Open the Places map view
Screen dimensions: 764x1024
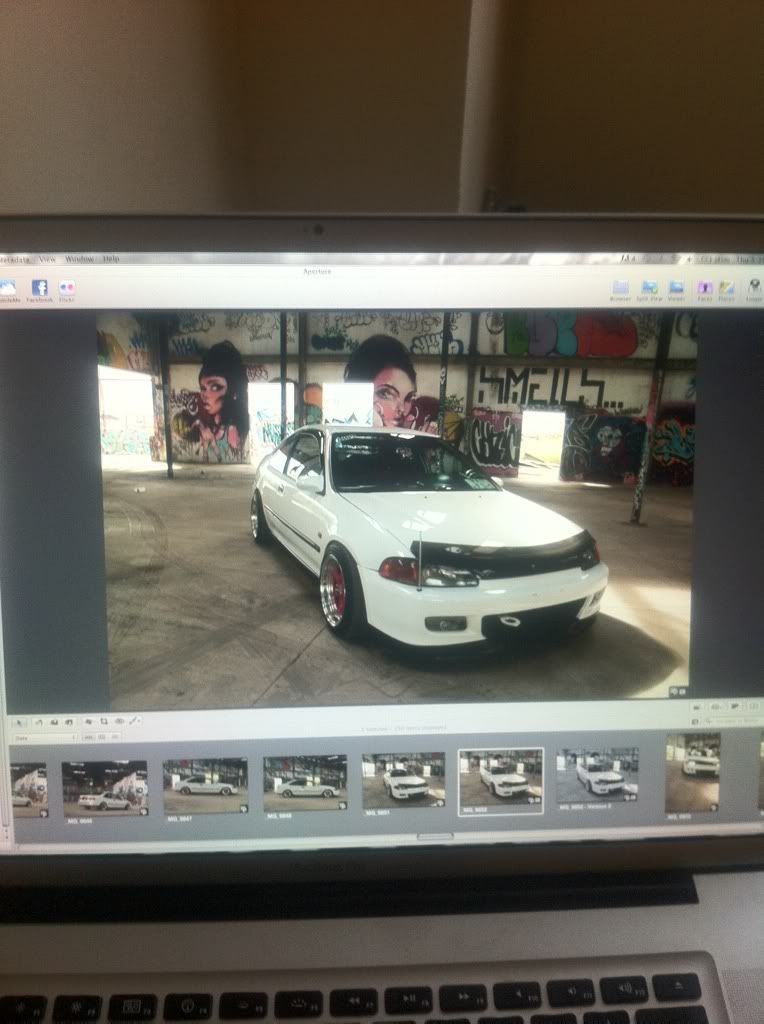[727, 289]
